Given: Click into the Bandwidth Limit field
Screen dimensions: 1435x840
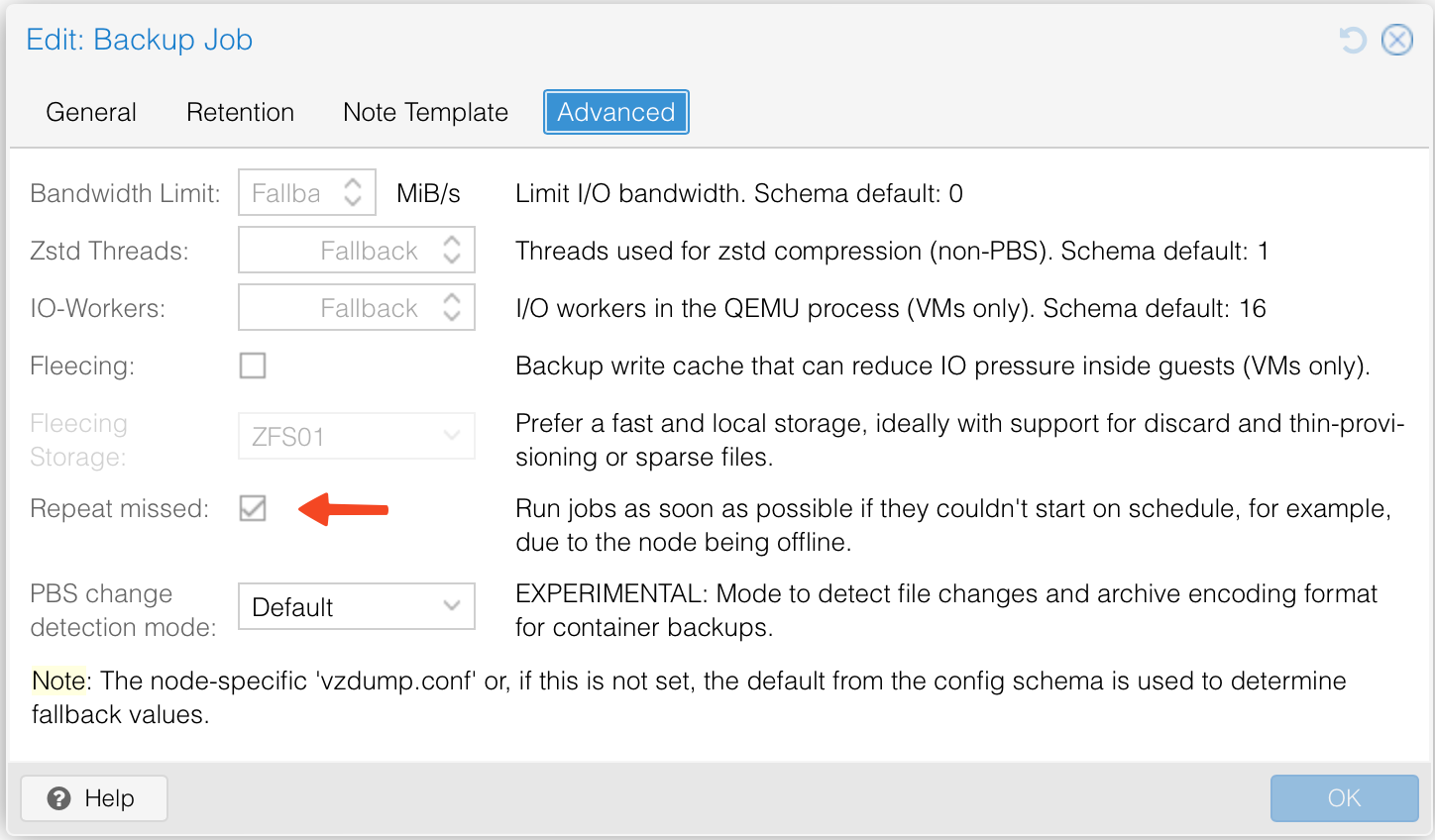Looking at the screenshot, I should 287,193.
